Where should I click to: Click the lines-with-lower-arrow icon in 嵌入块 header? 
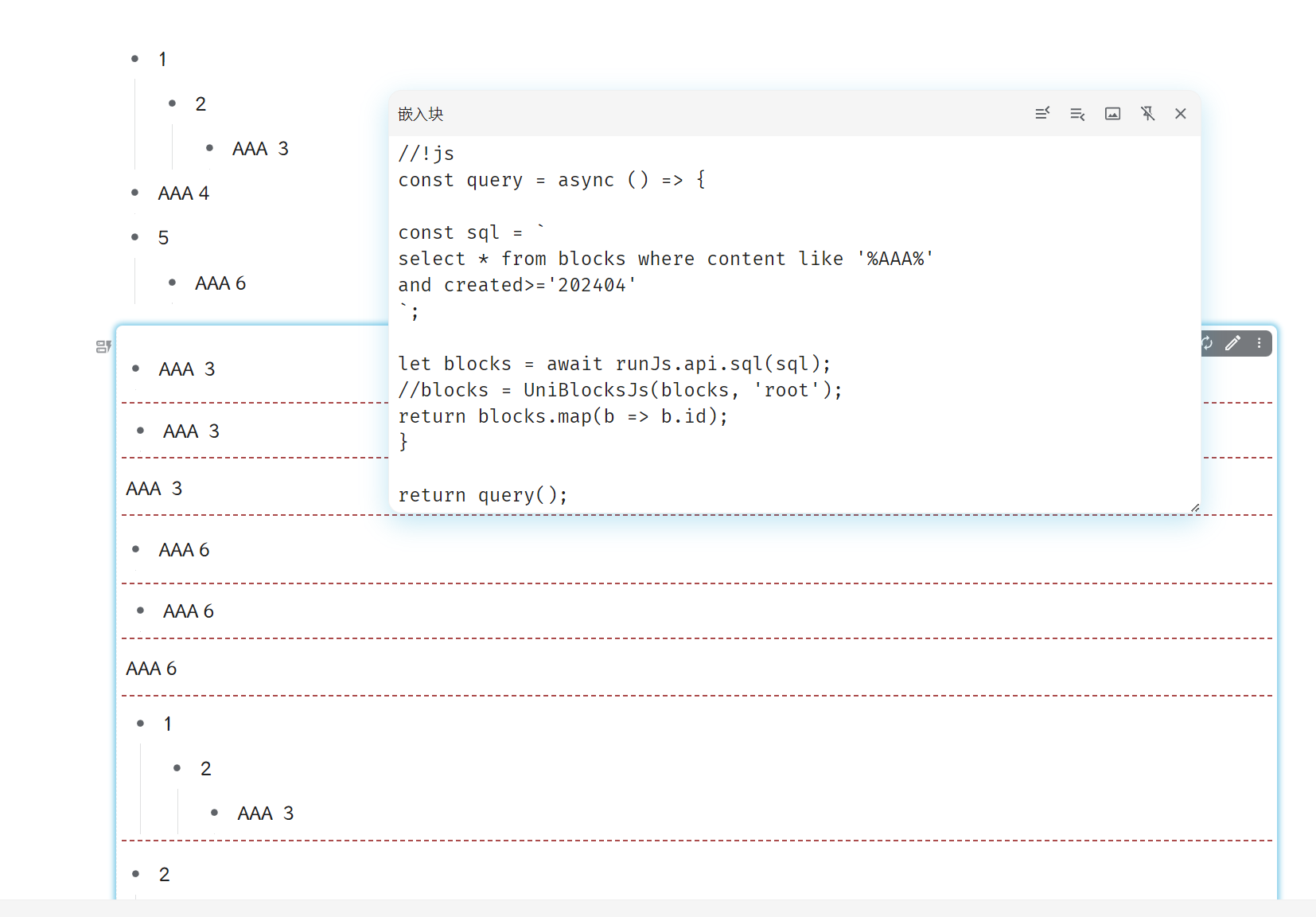(1077, 114)
